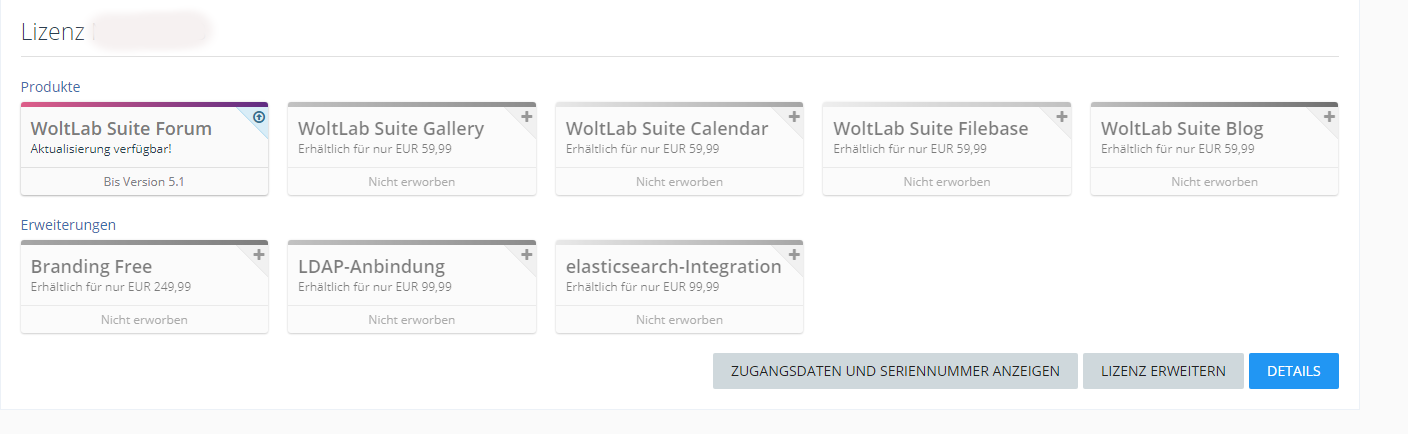1408x434 pixels.
Task: Click the plus icon on WoltLab Suite Blog
Action: 1329,117
